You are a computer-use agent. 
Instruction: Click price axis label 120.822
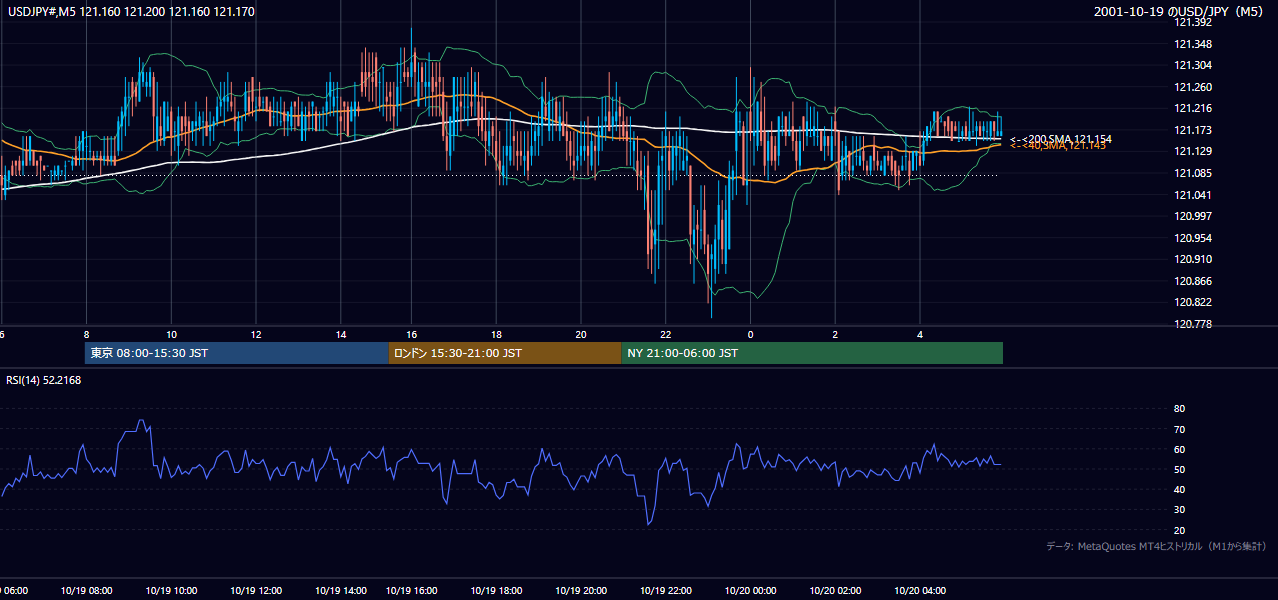point(1193,302)
